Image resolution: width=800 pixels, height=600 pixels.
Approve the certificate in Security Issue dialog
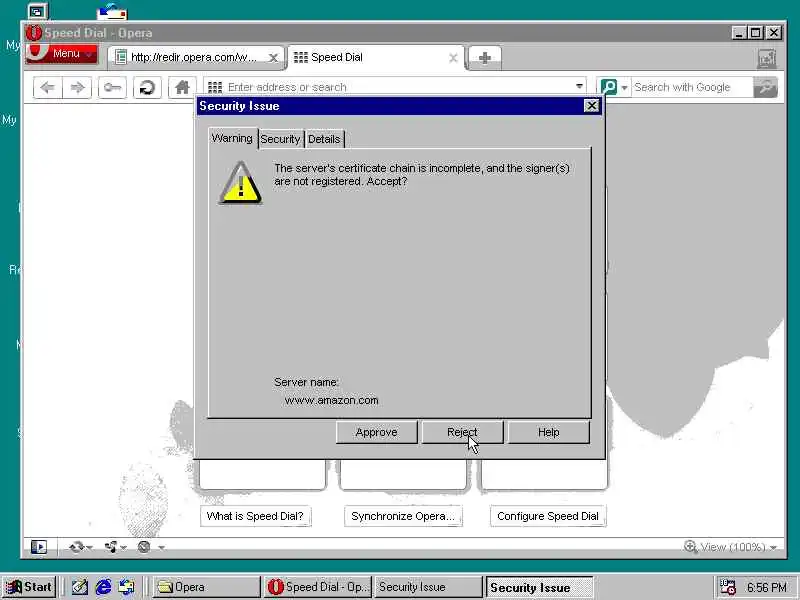(x=377, y=432)
